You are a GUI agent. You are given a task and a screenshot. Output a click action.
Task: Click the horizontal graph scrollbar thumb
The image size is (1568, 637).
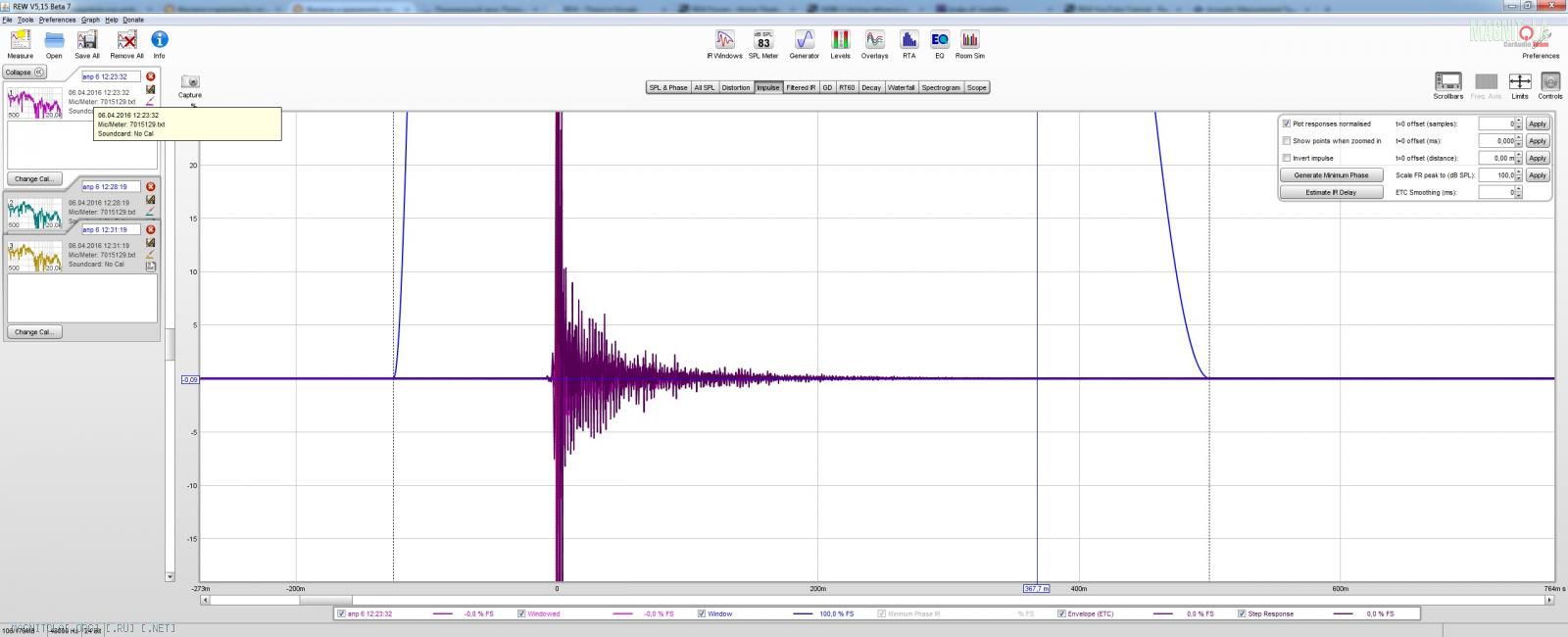click(x=325, y=601)
